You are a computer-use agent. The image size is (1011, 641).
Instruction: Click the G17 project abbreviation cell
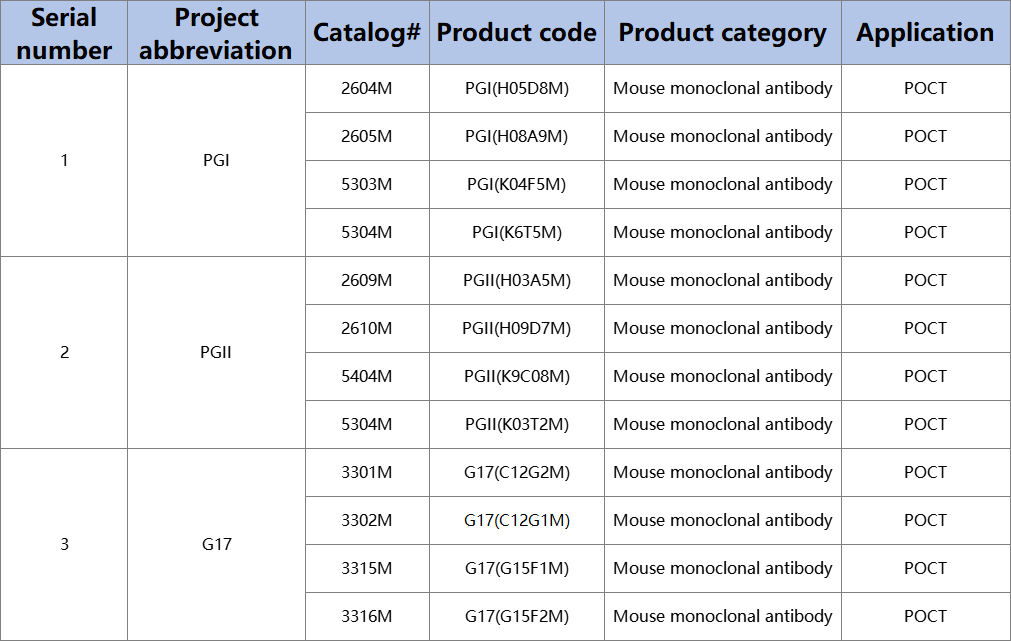(x=216, y=544)
